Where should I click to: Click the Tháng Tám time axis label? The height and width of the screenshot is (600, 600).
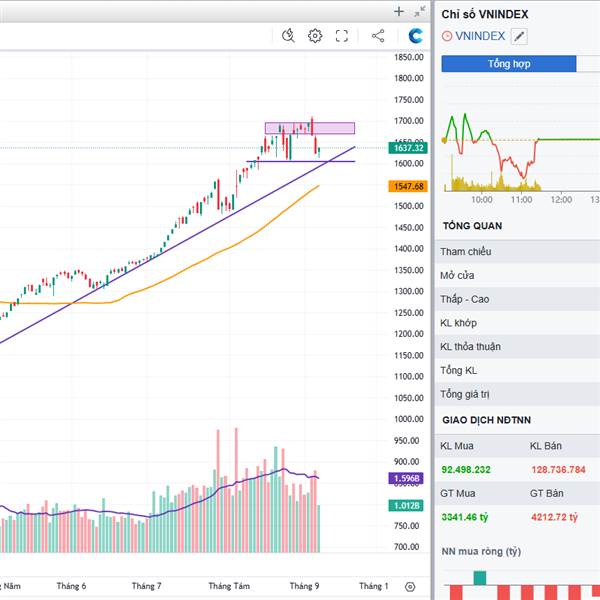click(x=229, y=586)
